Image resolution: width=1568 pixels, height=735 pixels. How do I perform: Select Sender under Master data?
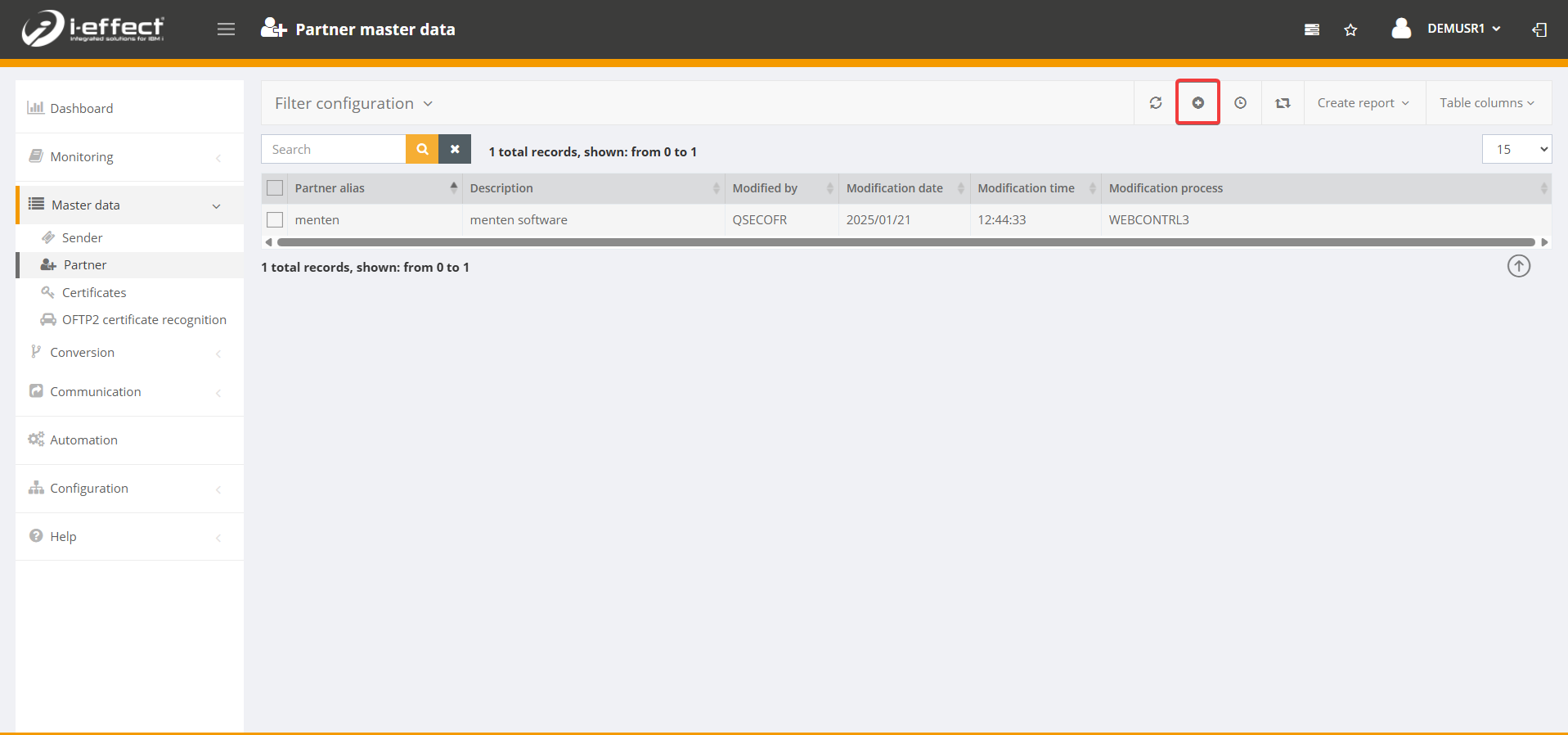82,237
